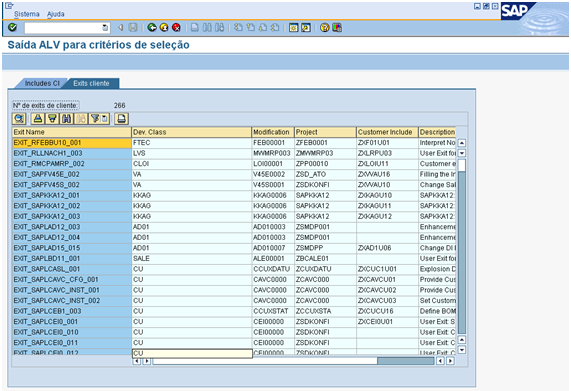Click the Create New Session icon
The image size is (571, 391).
pos(294,27)
